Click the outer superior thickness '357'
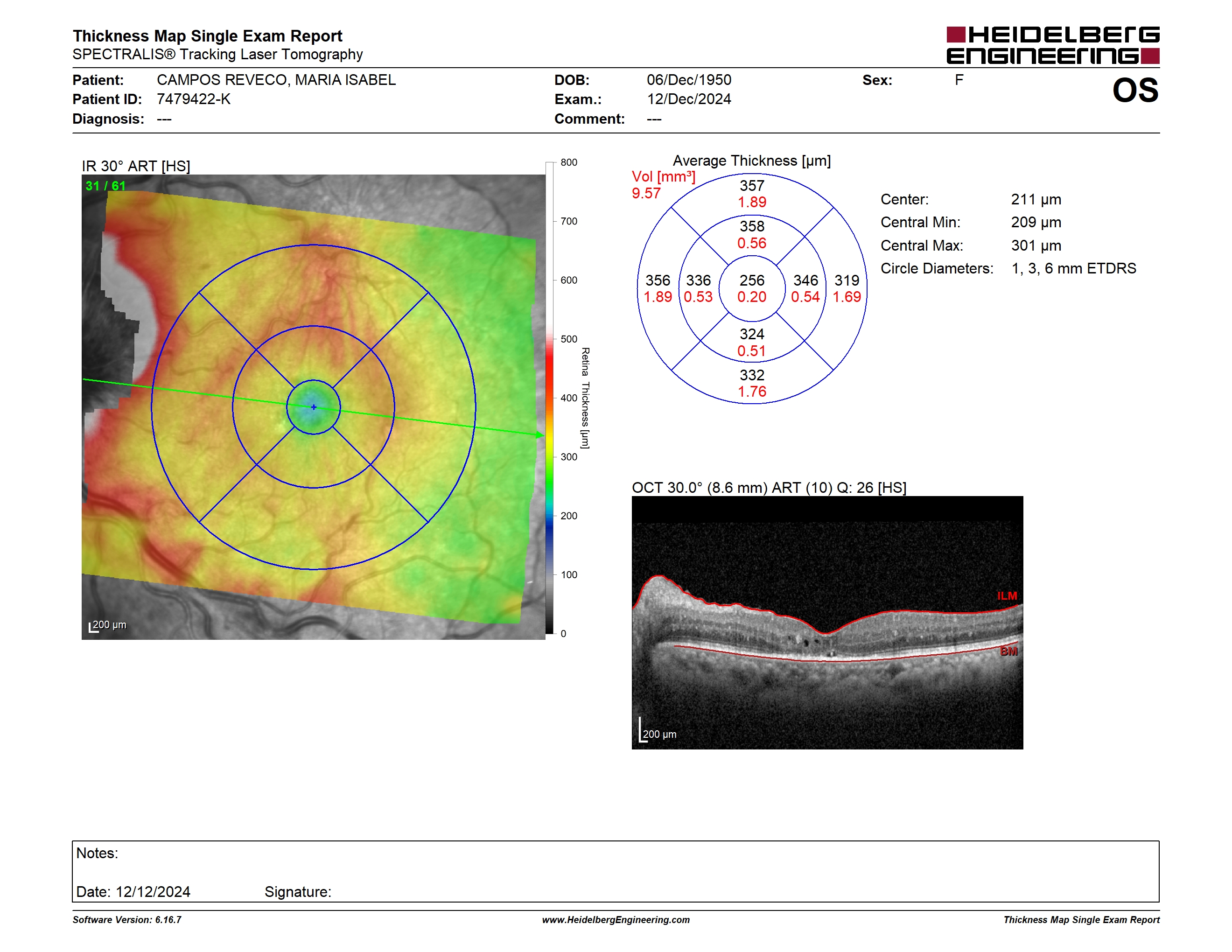The width and height of the screenshot is (1232, 952). 752,186
